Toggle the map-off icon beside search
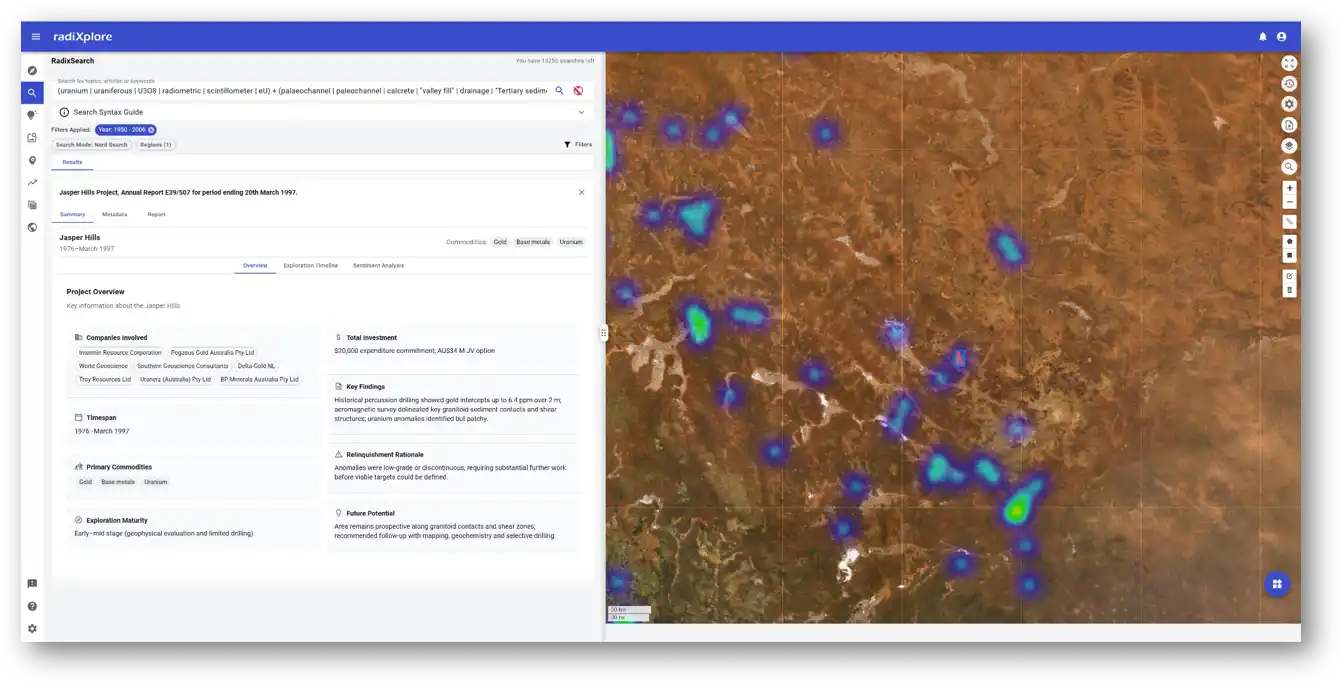This screenshot has width=1343, height=684. [x=578, y=91]
